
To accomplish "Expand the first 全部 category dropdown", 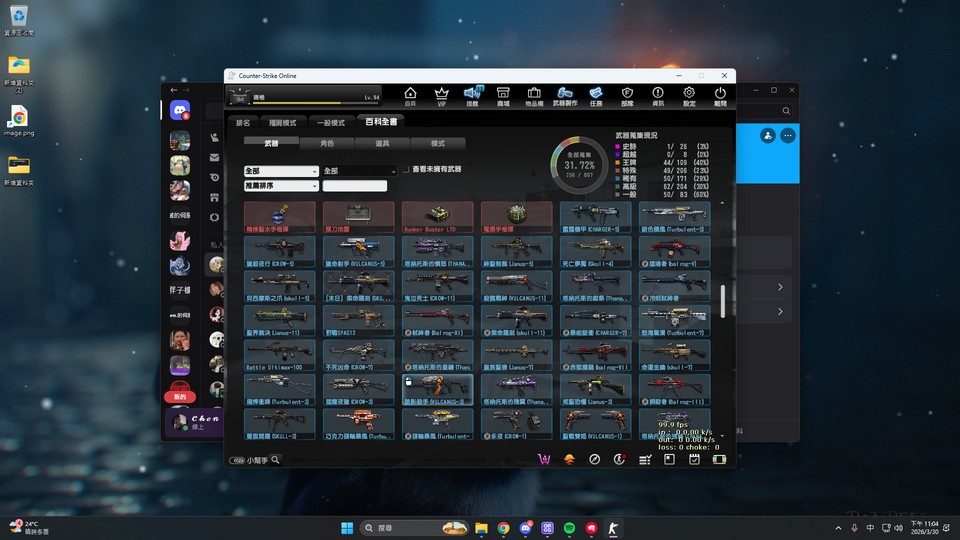I will click(x=280, y=171).
